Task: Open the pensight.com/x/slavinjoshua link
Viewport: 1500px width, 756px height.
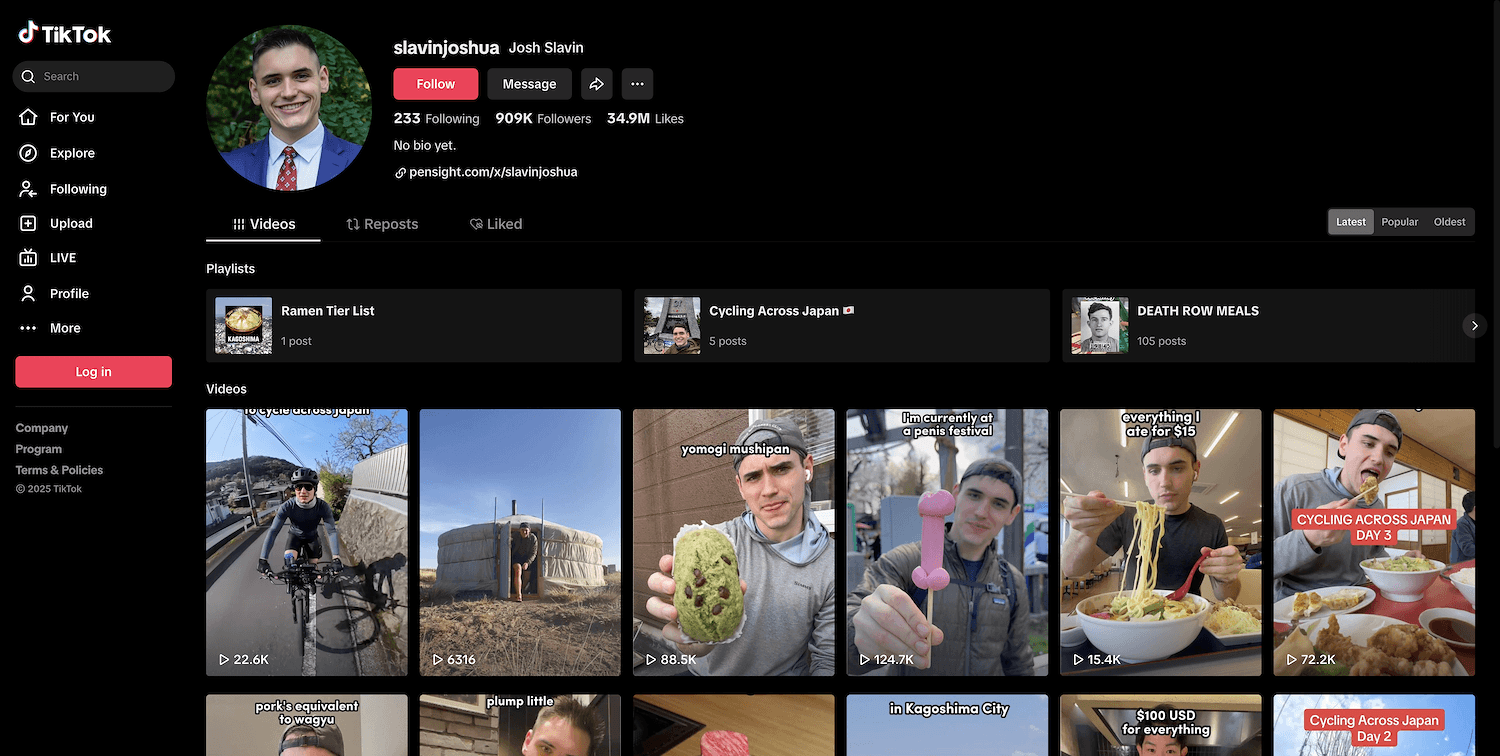Action: tap(492, 172)
